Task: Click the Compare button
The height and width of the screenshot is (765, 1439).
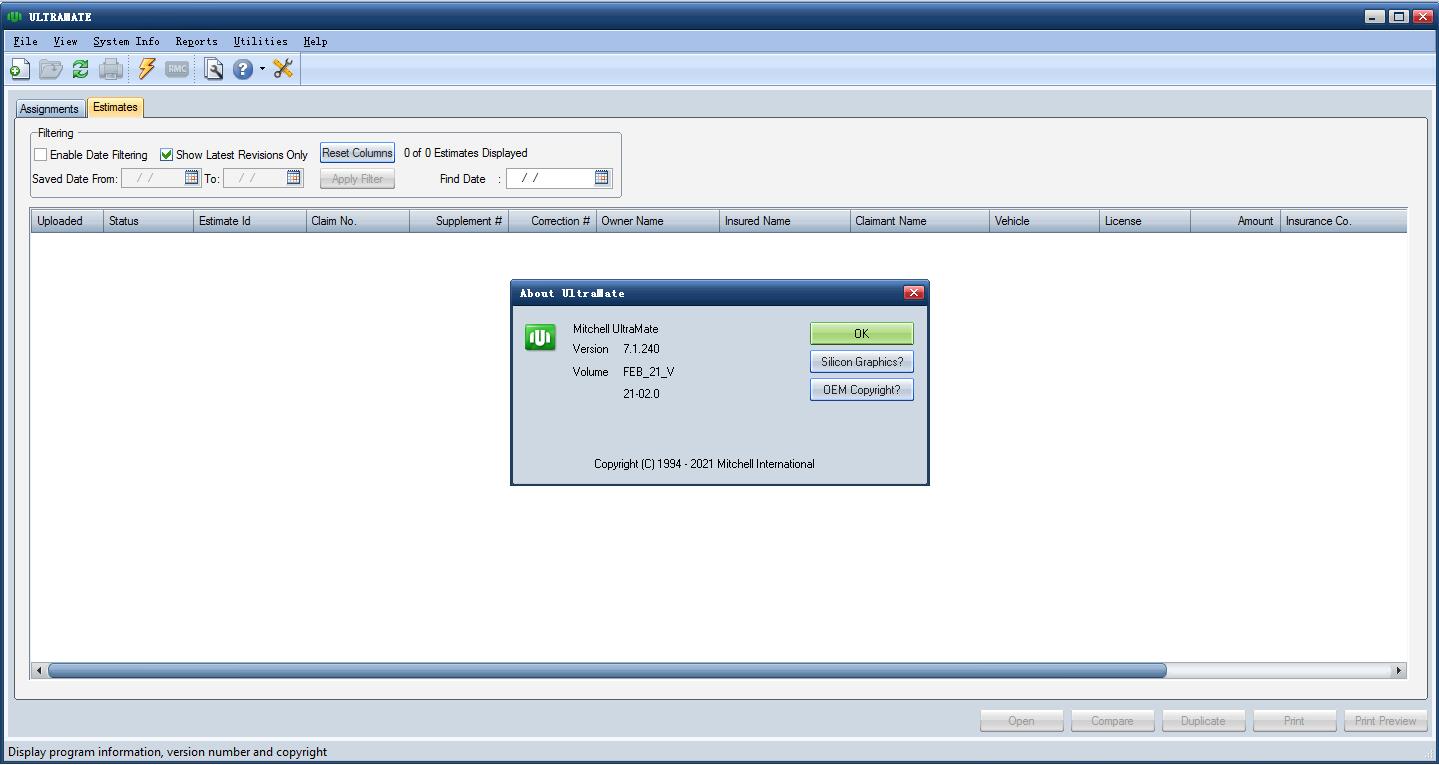Action: (1112, 721)
